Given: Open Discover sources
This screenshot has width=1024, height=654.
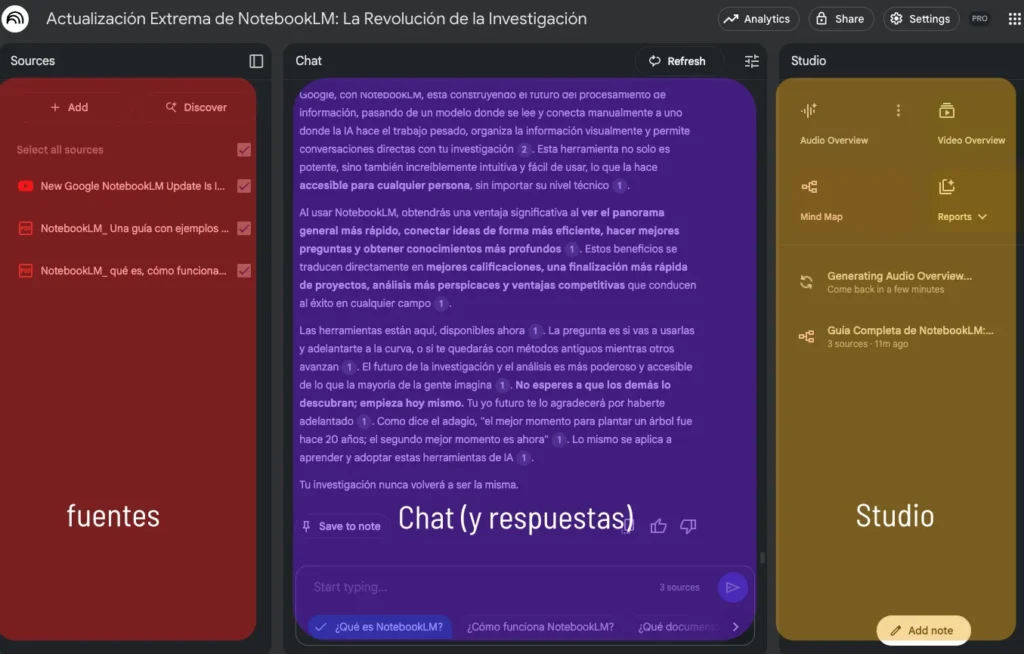Looking at the screenshot, I should pos(196,107).
